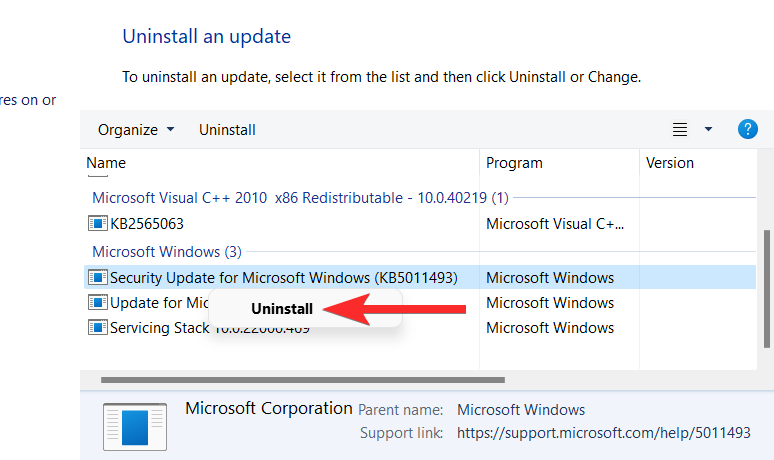Screen dimensions: 774x460
Task: Select the KB2565063 update icon
Action: (98, 224)
